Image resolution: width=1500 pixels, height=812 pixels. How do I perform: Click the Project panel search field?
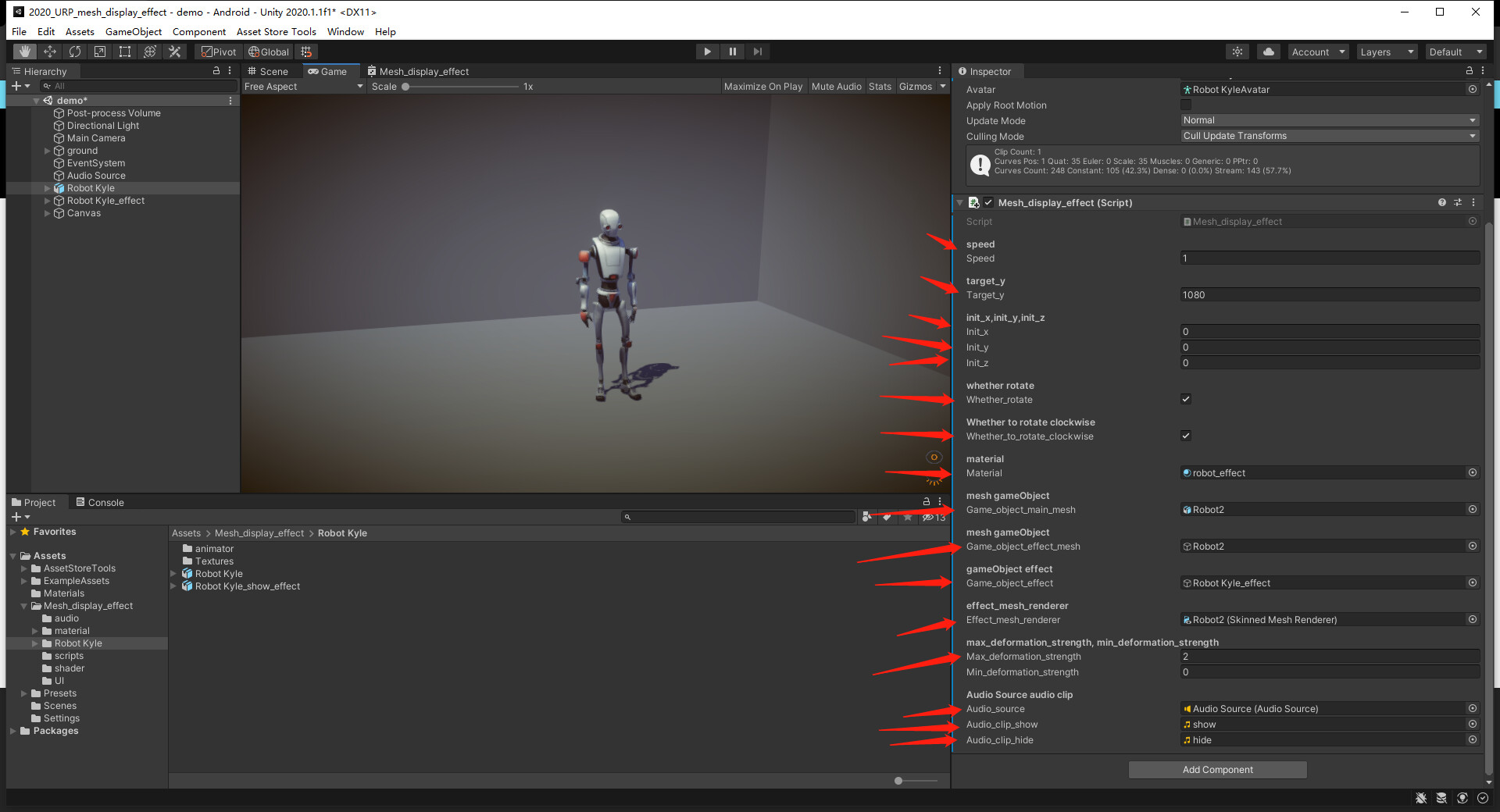click(x=738, y=516)
